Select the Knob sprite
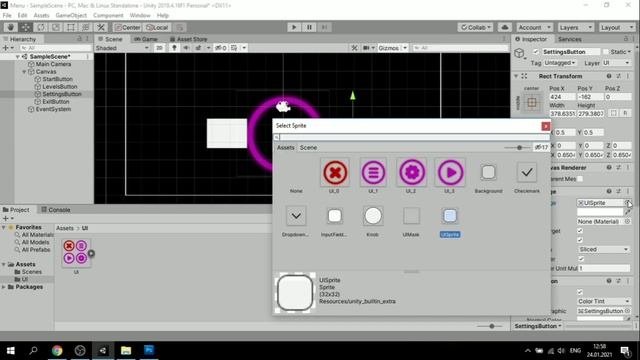 (x=373, y=216)
